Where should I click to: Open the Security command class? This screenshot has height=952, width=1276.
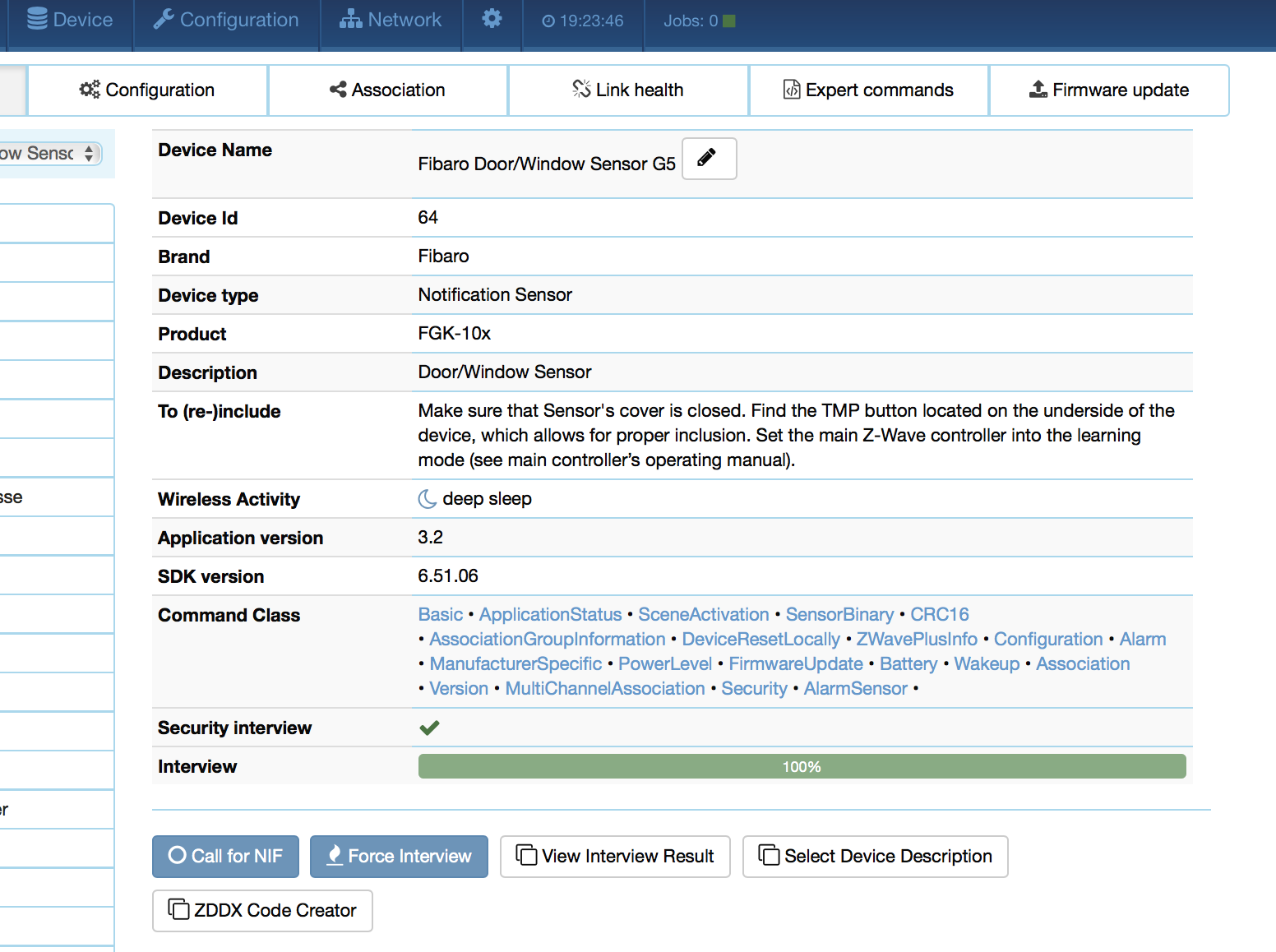(754, 689)
